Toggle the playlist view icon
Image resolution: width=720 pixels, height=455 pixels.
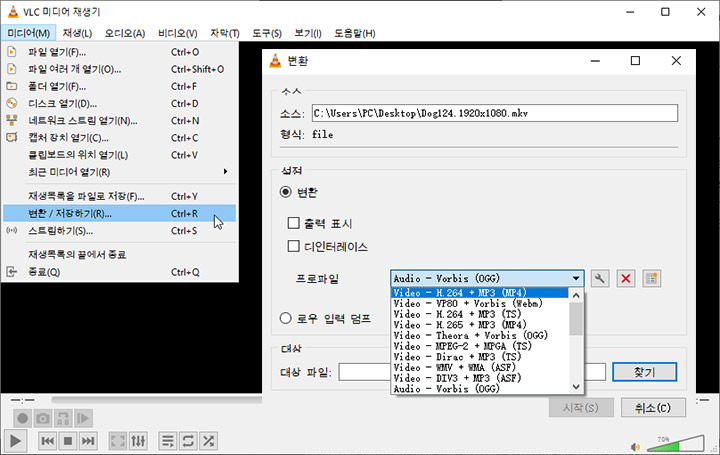click(168, 441)
